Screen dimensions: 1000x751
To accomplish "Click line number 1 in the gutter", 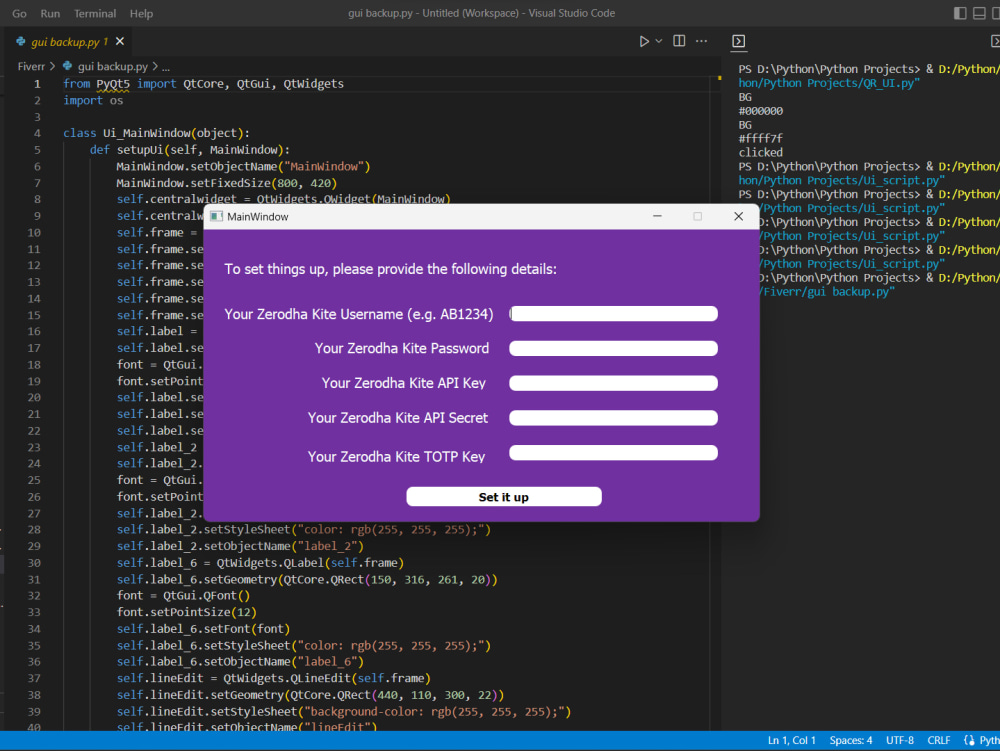I will pos(37,84).
